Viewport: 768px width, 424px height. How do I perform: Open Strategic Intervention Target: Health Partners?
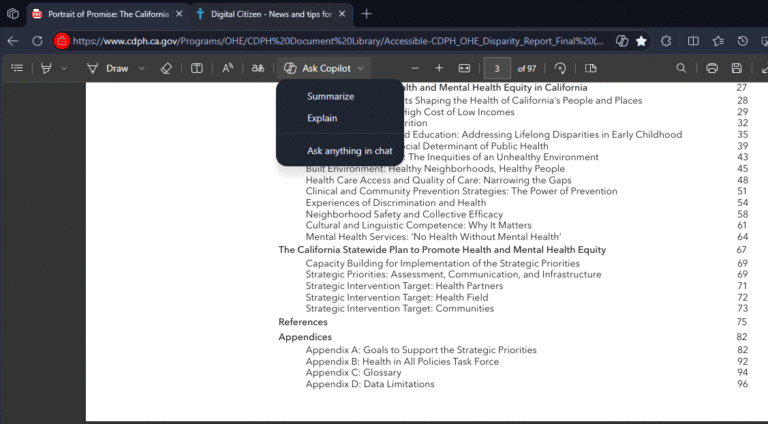404,286
